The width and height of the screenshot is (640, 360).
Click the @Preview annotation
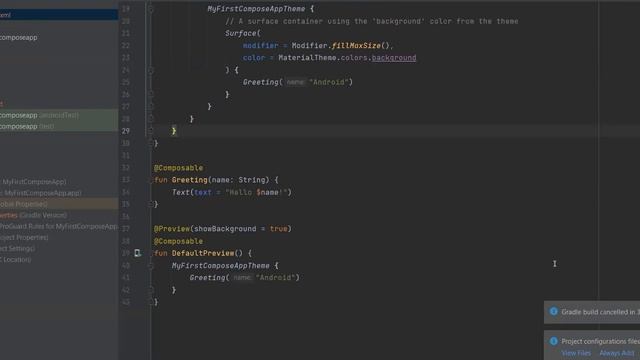[172, 229]
